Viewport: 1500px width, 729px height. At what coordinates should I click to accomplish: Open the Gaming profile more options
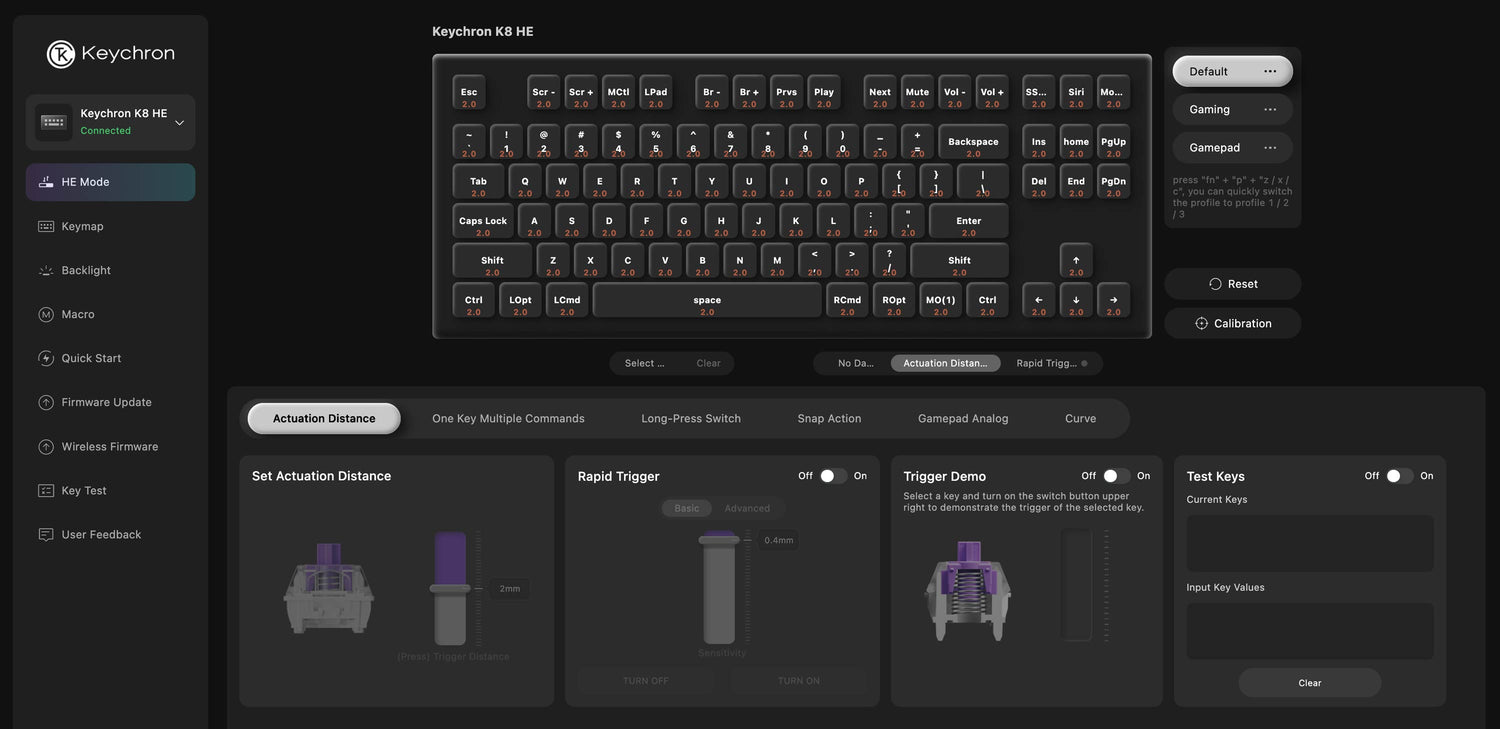[1270, 109]
